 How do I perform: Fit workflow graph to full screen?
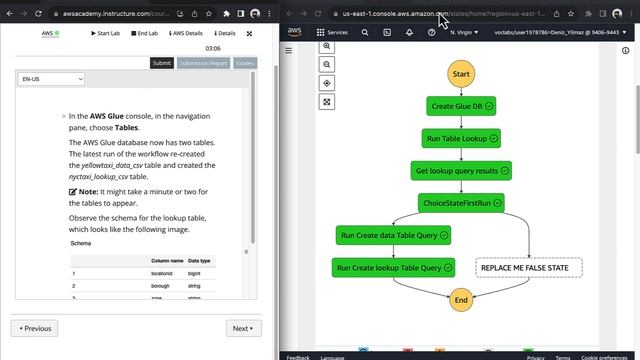point(327,102)
